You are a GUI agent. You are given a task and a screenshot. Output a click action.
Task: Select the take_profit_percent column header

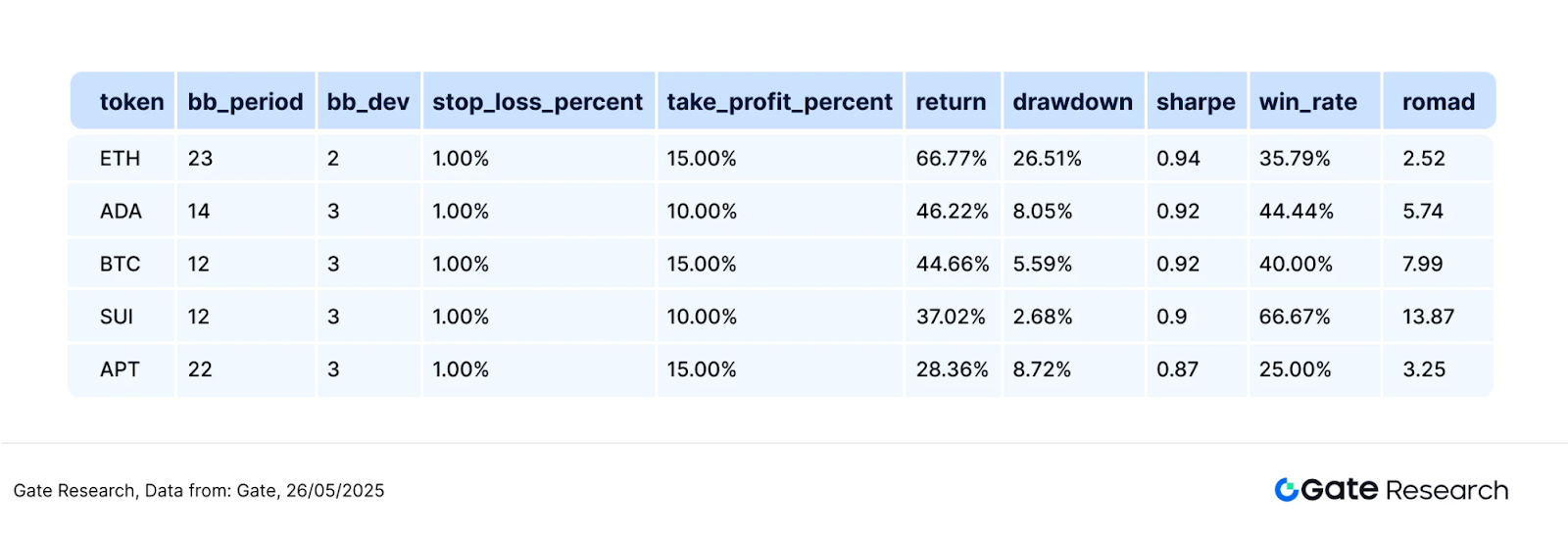tap(779, 102)
